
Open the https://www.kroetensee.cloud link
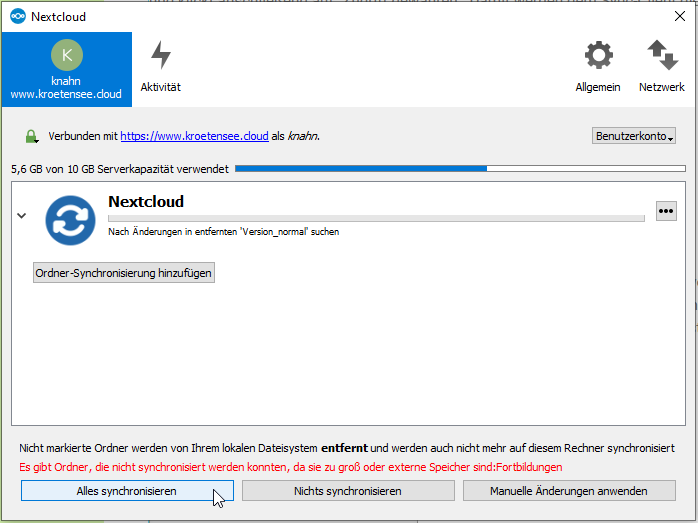(x=195, y=136)
